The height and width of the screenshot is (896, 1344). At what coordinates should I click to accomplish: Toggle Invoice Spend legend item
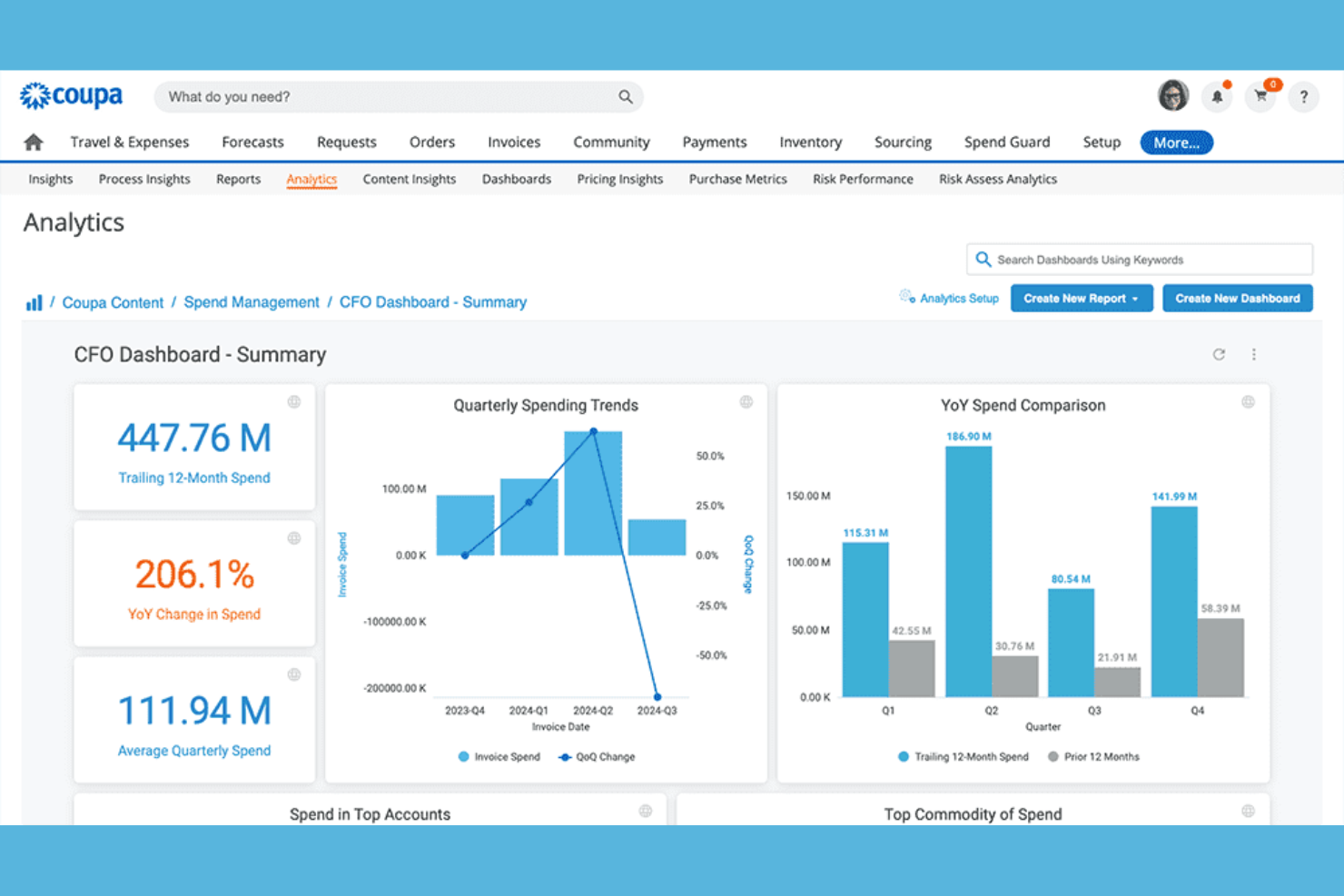499,756
